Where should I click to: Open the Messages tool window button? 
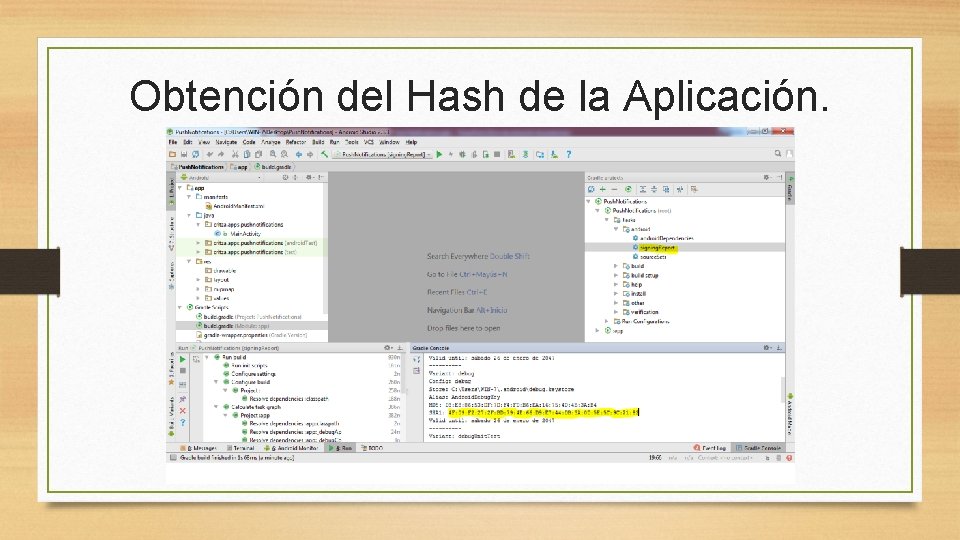(198, 448)
